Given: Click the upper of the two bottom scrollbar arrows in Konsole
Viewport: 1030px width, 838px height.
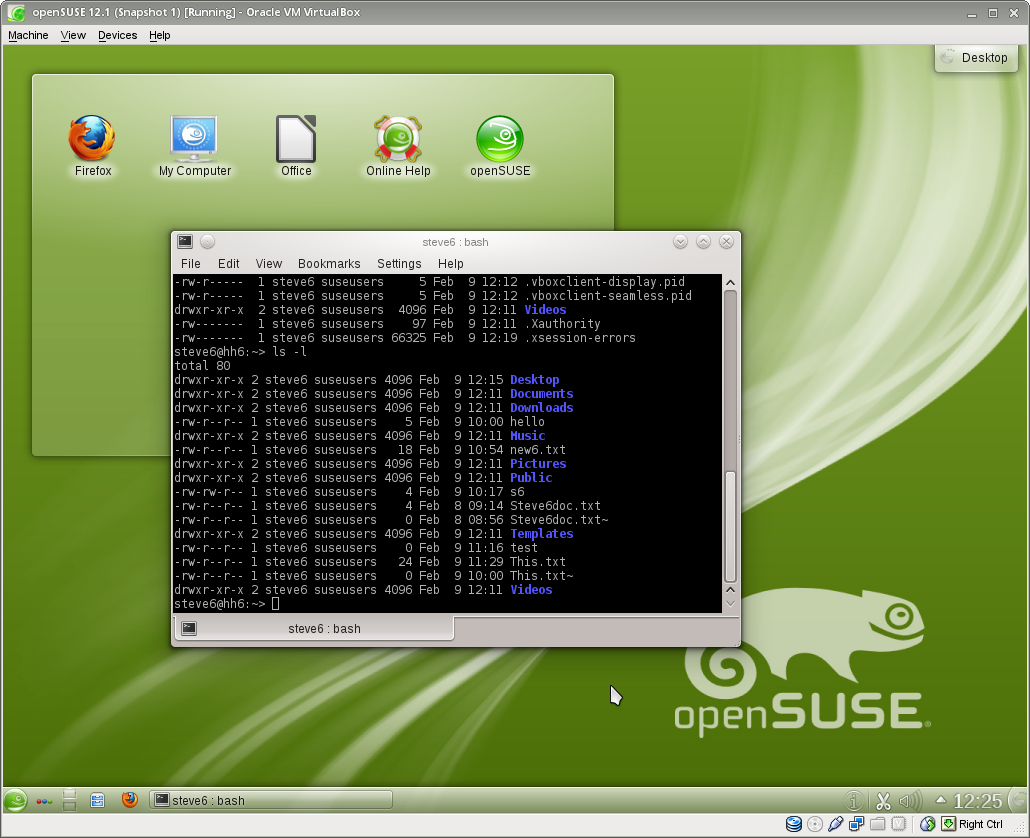Looking at the screenshot, I should click(x=730, y=590).
